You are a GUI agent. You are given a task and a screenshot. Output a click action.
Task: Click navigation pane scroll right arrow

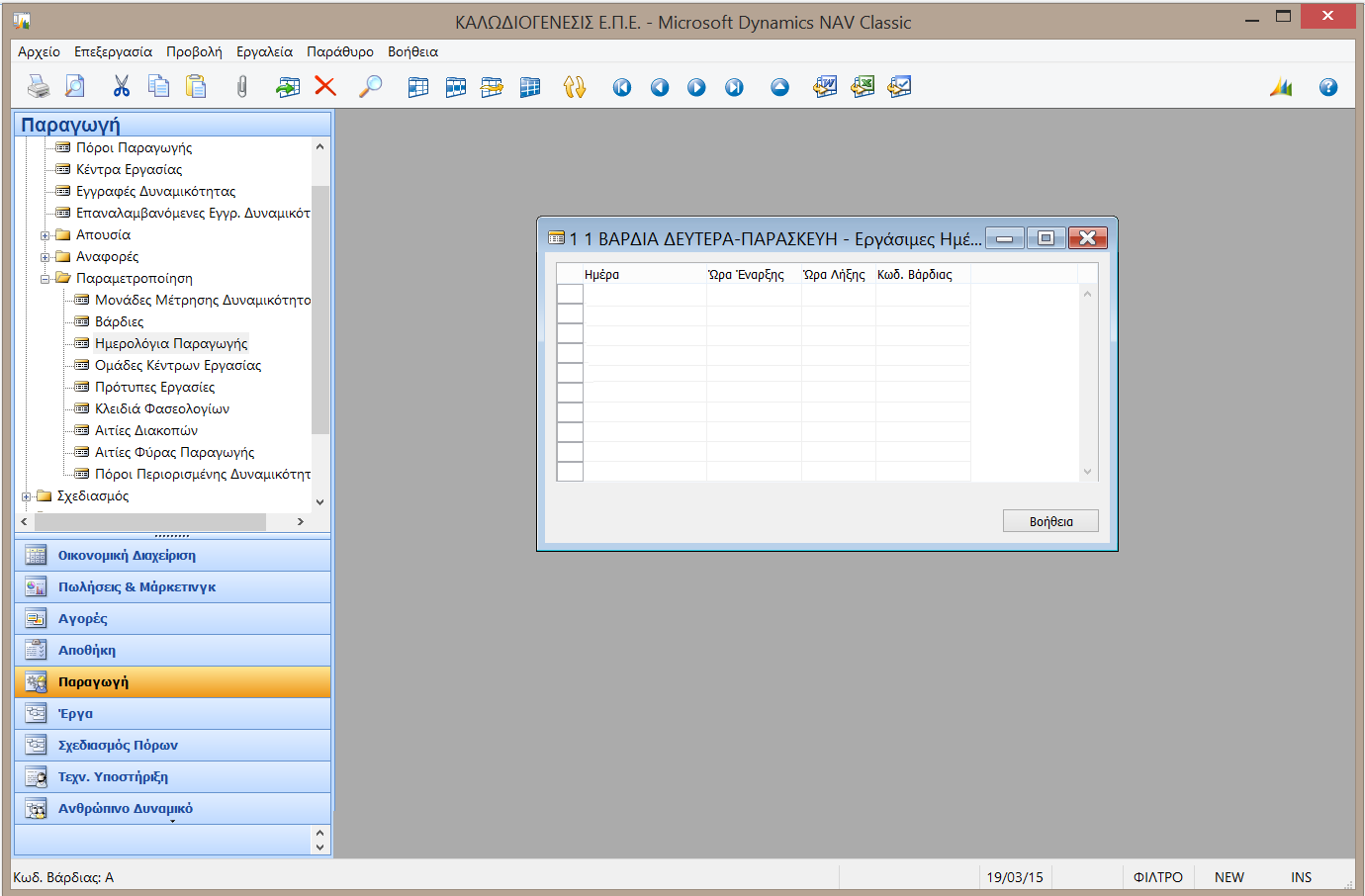[301, 521]
